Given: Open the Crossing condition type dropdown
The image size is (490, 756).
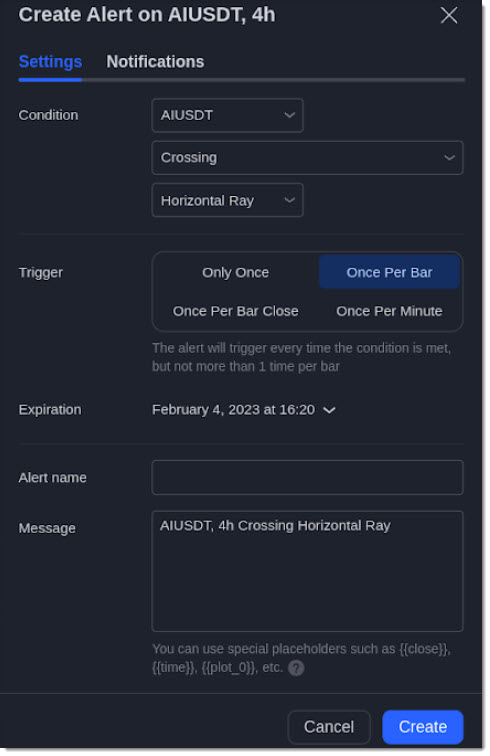Looking at the screenshot, I should [307, 158].
